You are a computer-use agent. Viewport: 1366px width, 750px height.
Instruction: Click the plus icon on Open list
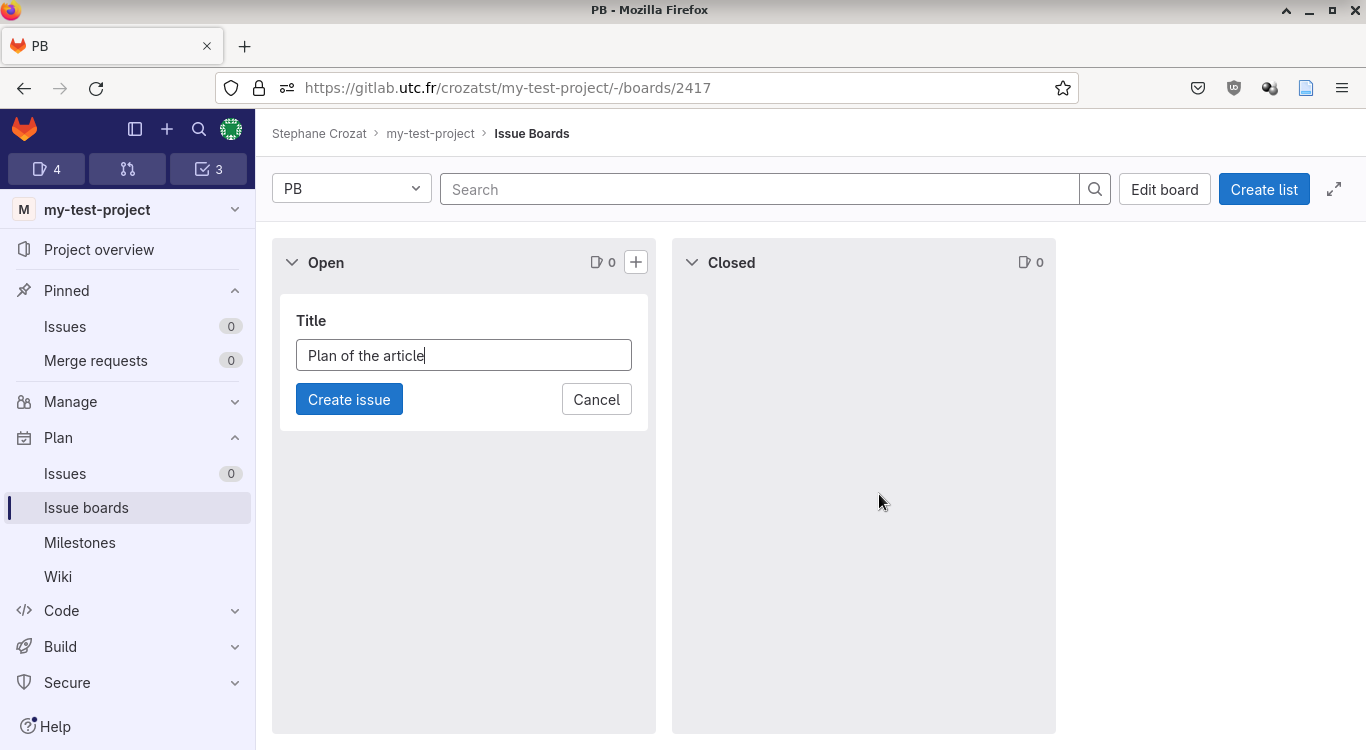click(x=636, y=262)
